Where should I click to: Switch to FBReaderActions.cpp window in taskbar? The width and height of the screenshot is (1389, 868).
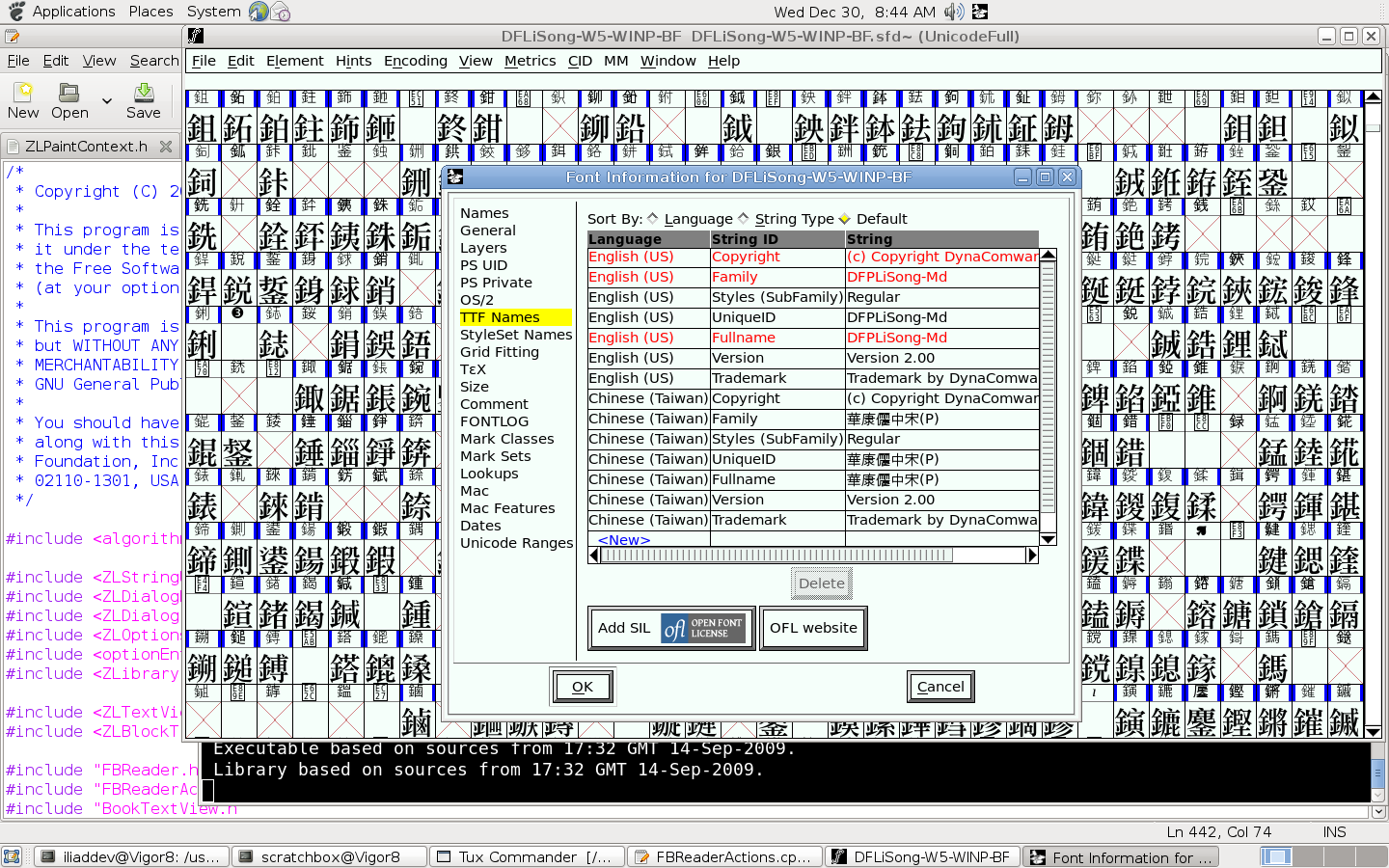click(x=724, y=856)
